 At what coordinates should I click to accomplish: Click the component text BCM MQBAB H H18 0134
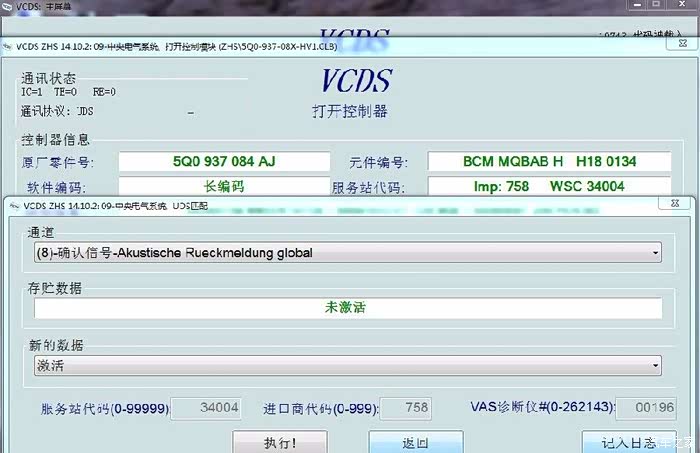[x=549, y=161]
